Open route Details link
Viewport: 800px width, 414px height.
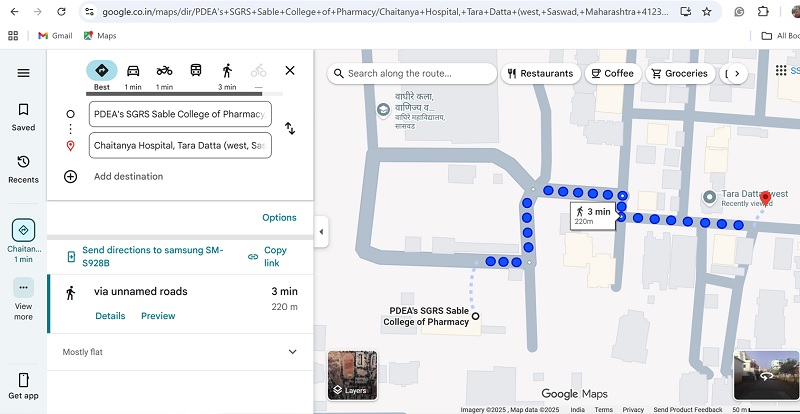pyautogui.click(x=110, y=316)
